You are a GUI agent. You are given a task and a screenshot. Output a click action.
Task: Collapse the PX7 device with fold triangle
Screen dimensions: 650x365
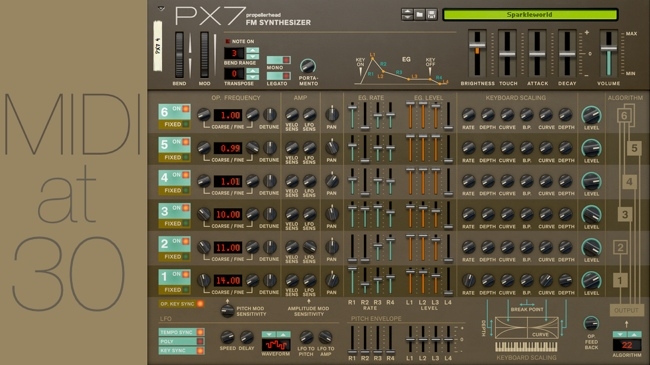click(x=161, y=8)
